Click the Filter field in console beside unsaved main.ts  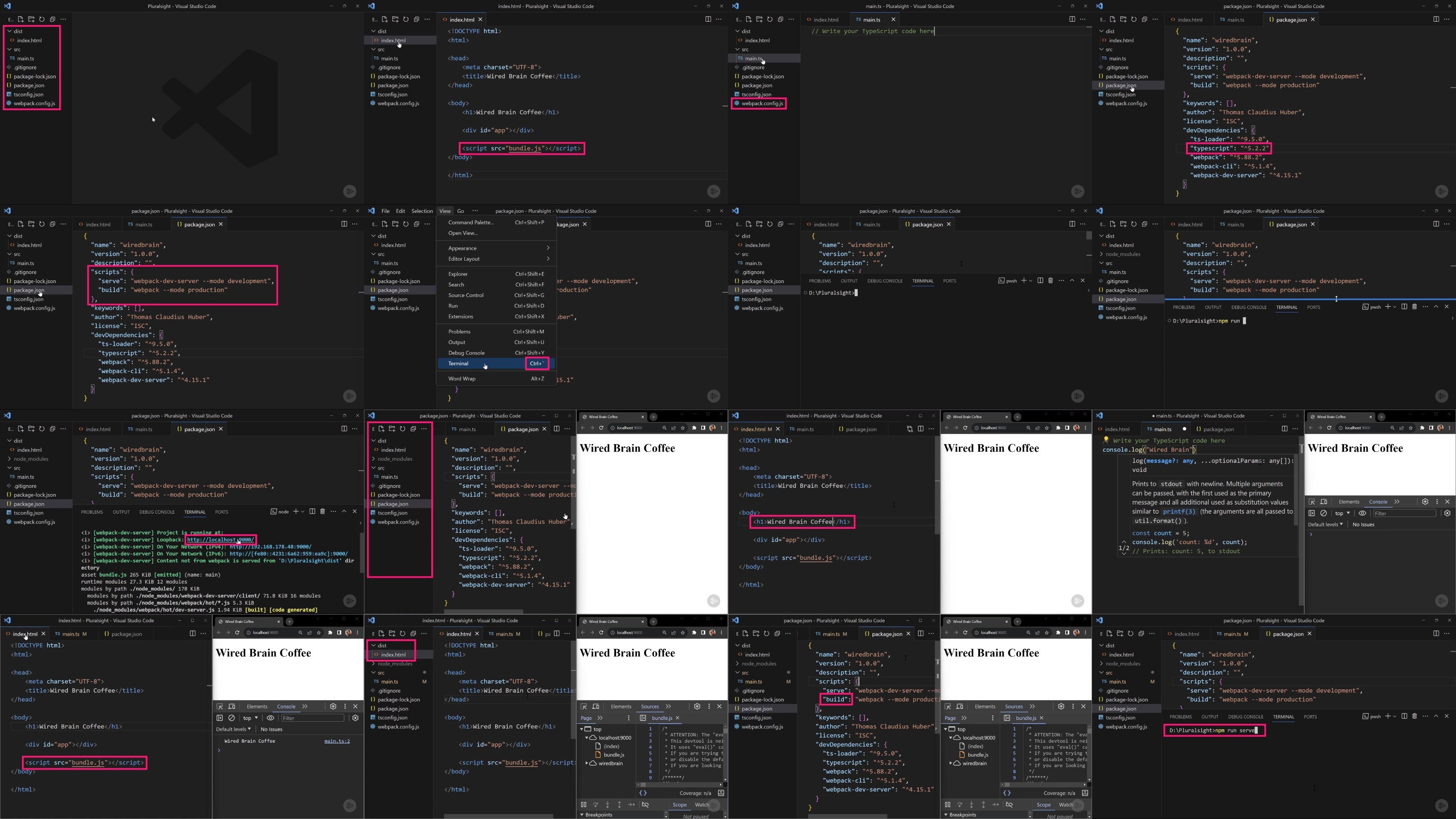(x=1404, y=513)
